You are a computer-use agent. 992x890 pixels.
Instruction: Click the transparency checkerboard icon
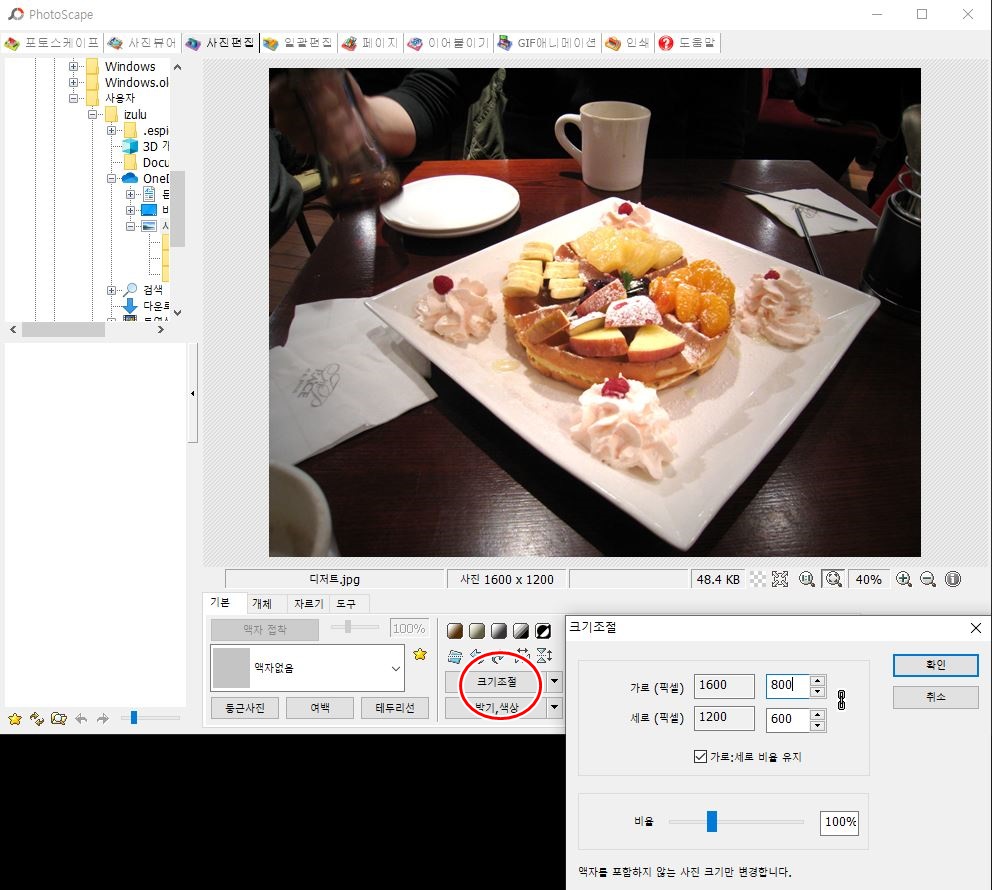pos(758,579)
